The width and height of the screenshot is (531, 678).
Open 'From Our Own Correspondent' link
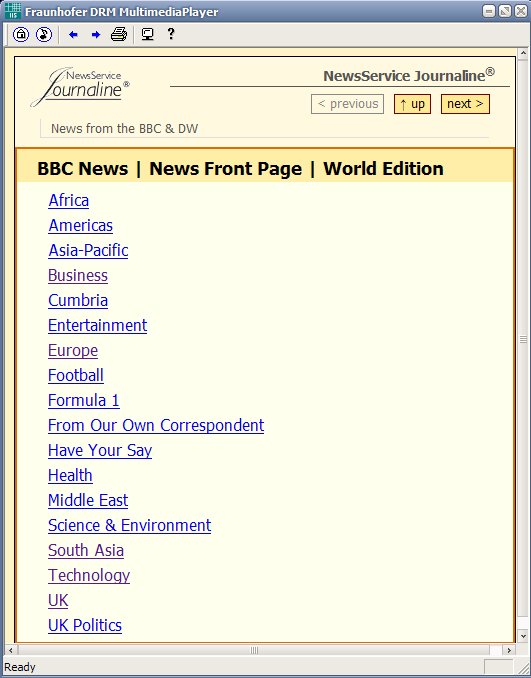[156, 425]
